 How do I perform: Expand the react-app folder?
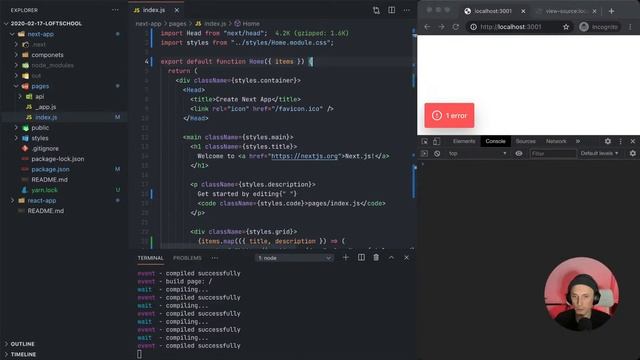42,200
